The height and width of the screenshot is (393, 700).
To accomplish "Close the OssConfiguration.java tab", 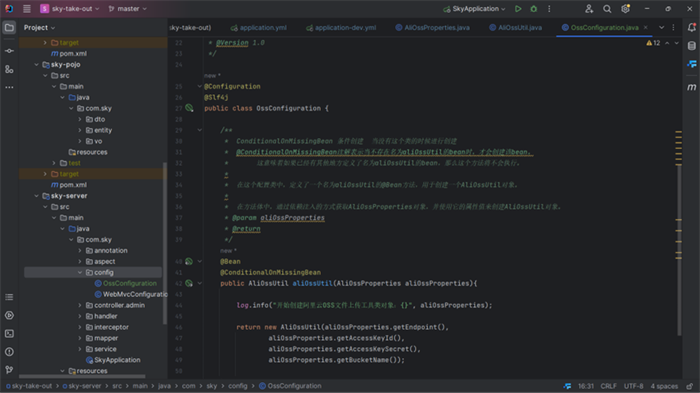I will coord(646,28).
